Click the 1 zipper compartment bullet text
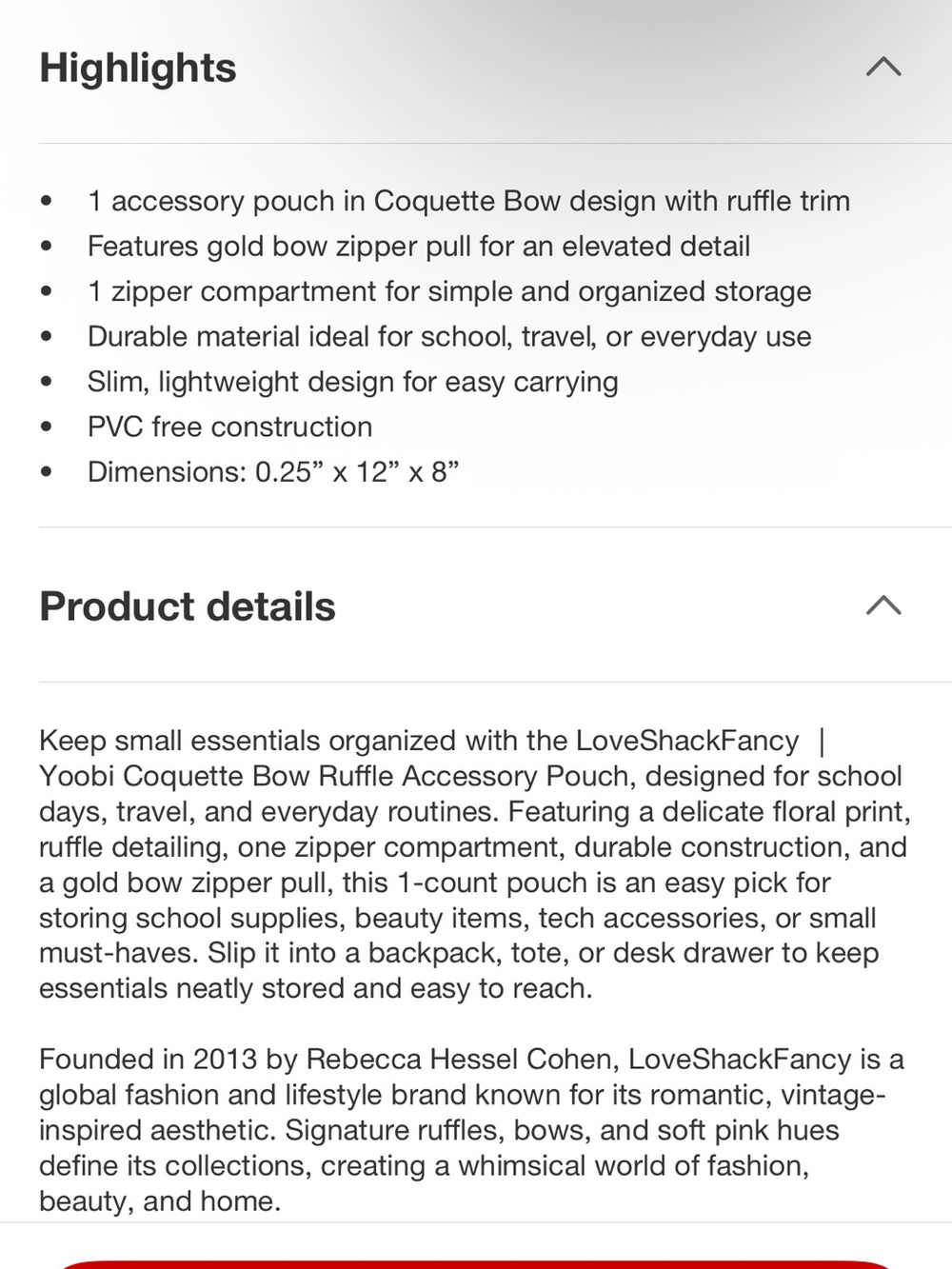This screenshot has height=1269, width=952. (449, 291)
